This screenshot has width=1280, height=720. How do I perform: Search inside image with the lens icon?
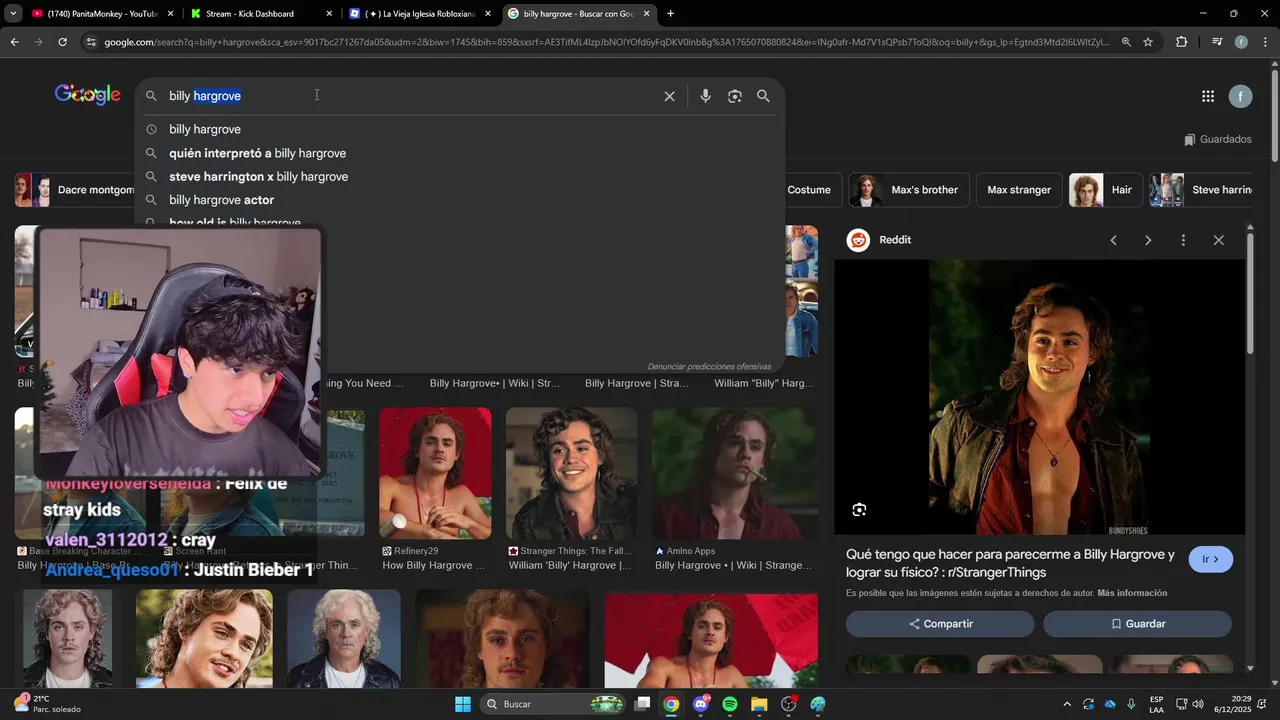coord(859,510)
